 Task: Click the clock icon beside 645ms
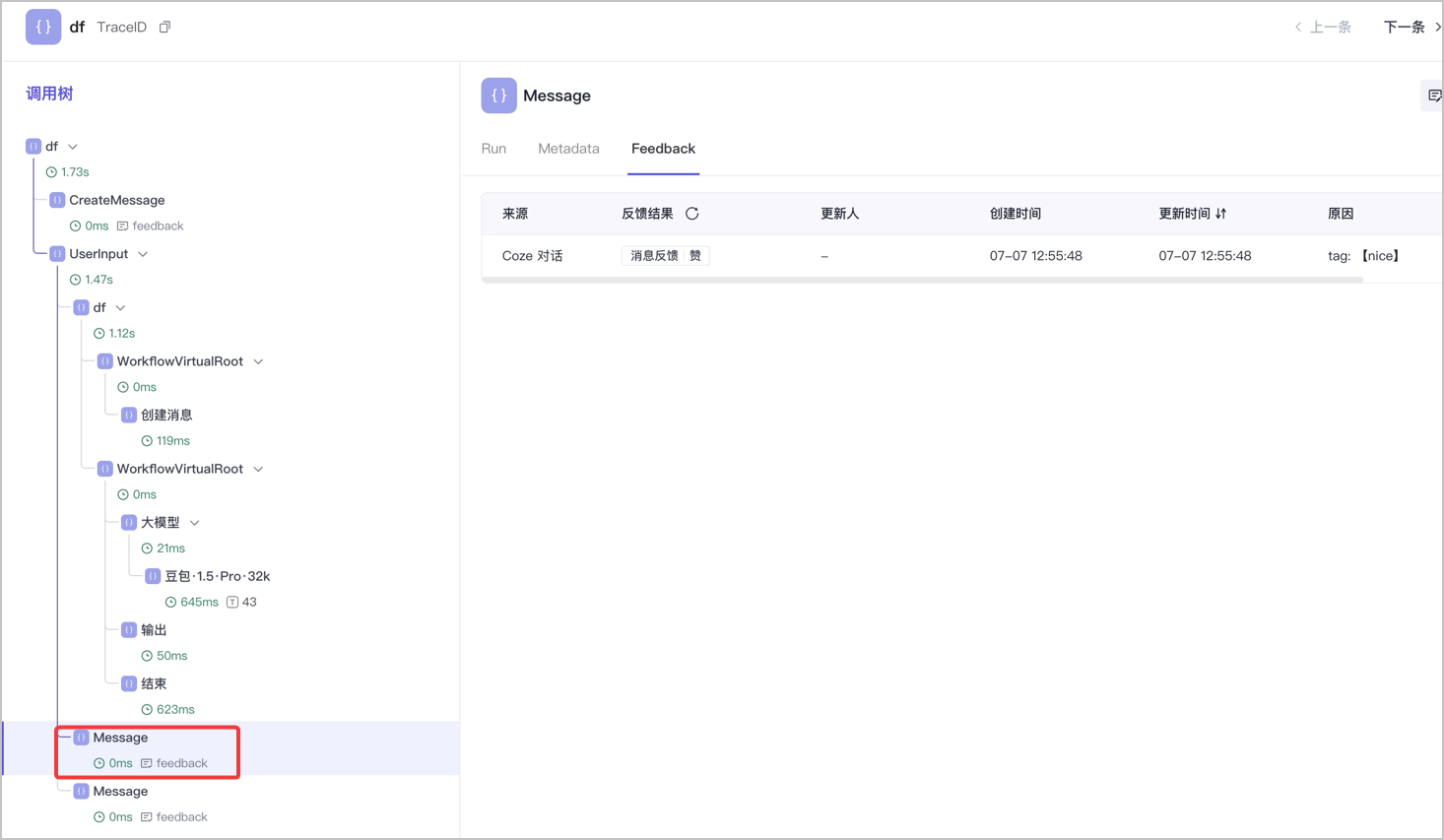170,603
